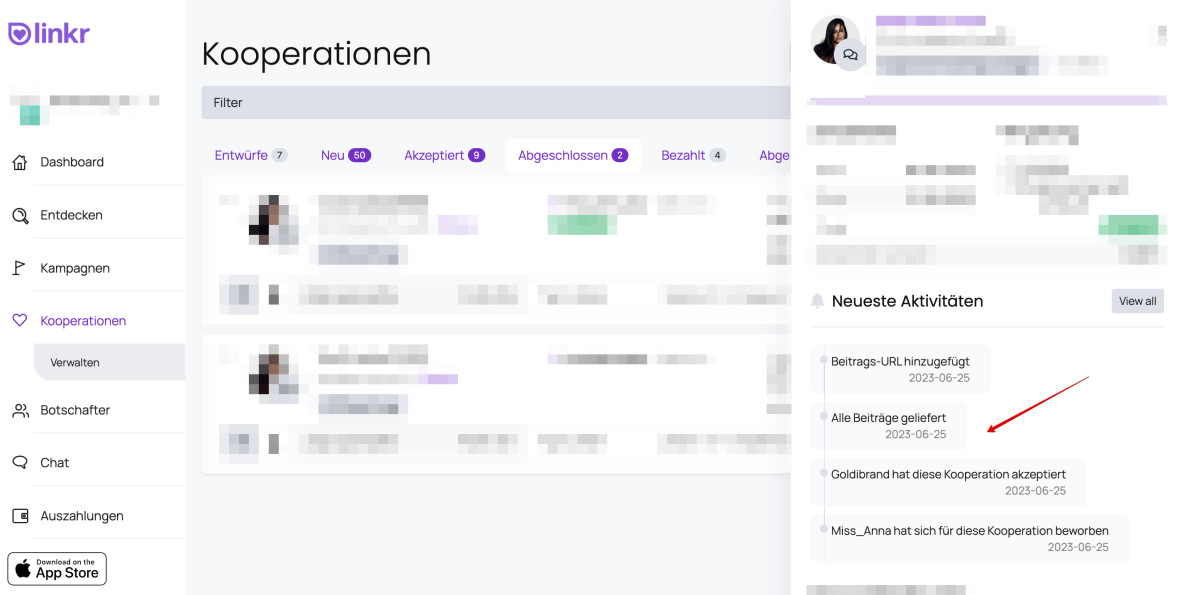Click the Filter input field
The width and height of the screenshot is (1179, 595).
495,102
